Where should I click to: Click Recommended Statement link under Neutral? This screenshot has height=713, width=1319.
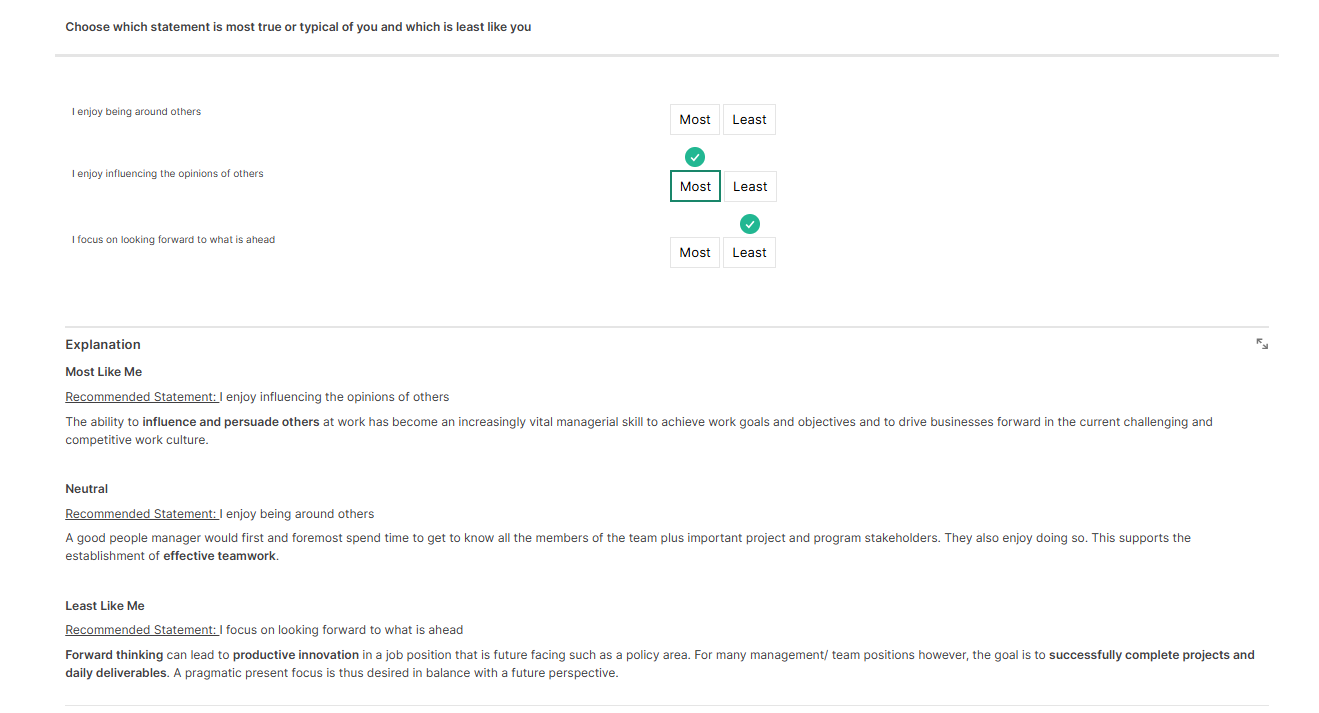(x=141, y=514)
